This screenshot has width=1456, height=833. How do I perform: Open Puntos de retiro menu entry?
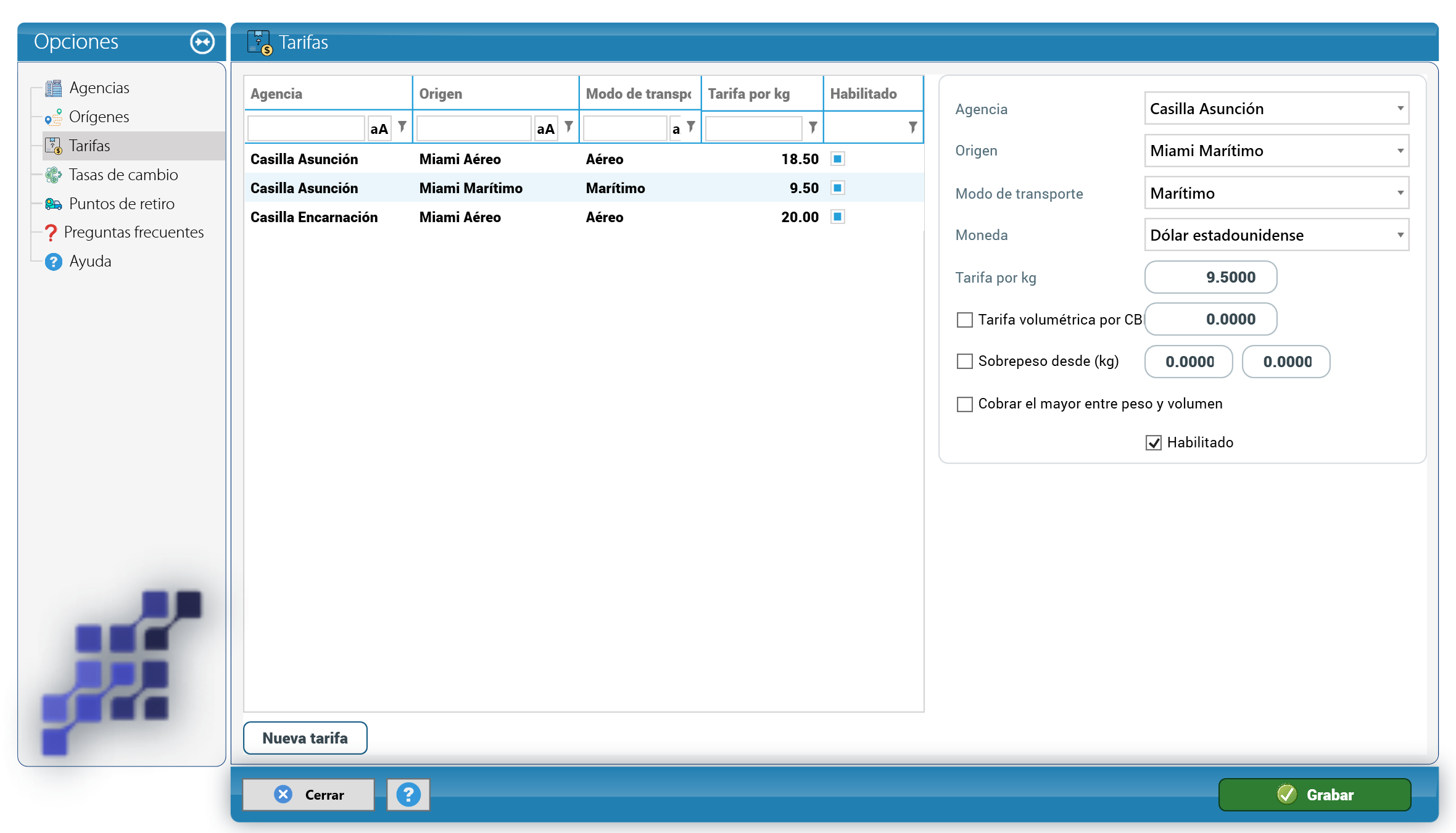click(122, 204)
